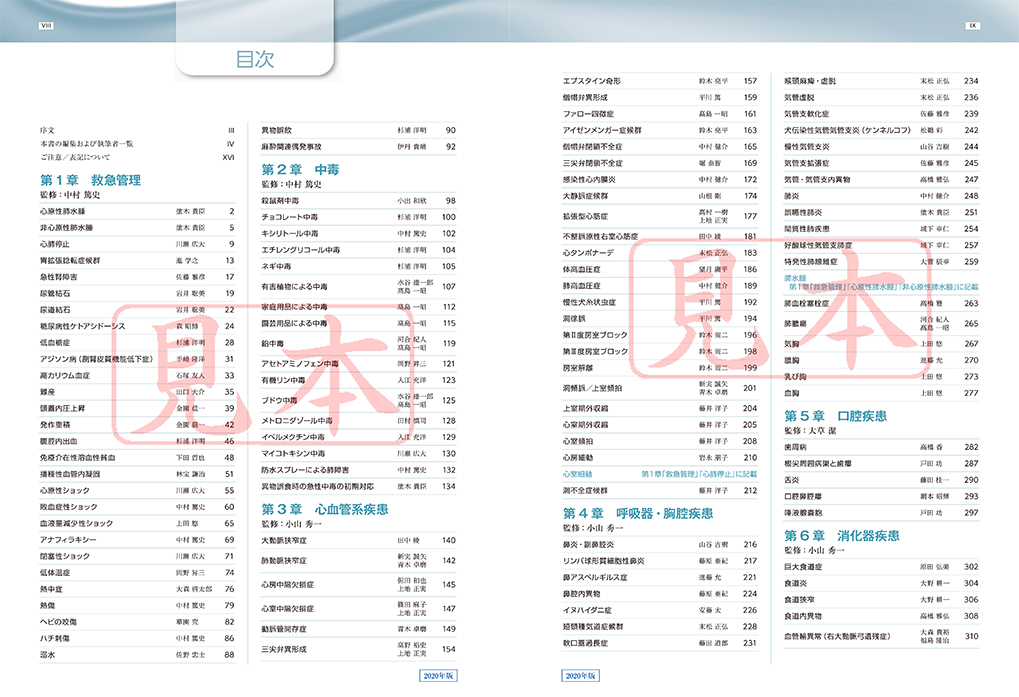Open the アナフィラキシー entry
The height and width of the screenshot is (697, 1019).
[71, 540]
